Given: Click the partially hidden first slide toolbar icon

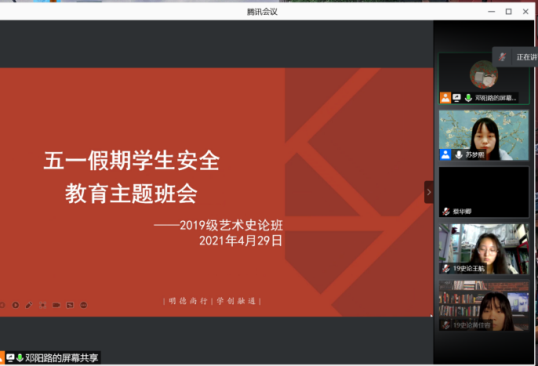Looking at the screenshot, I should click(2, 305).
